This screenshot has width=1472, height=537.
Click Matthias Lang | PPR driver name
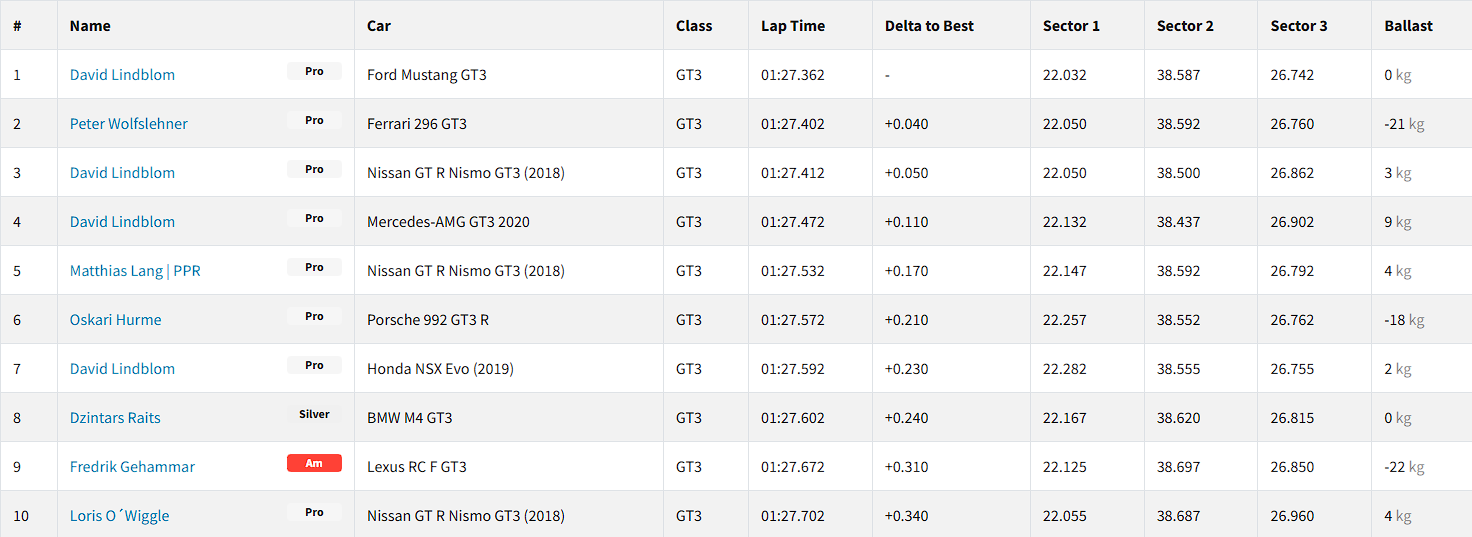135,271
